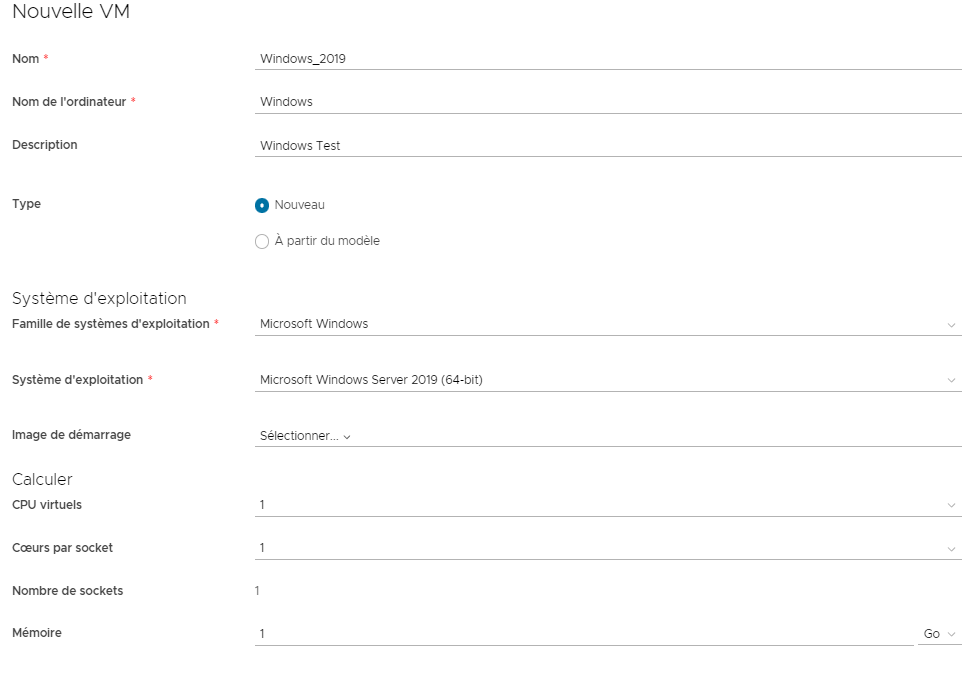The width and height of the screenshot is (977, 673).
Task: Select the Nouveau radio button
Action: point(262,205)
